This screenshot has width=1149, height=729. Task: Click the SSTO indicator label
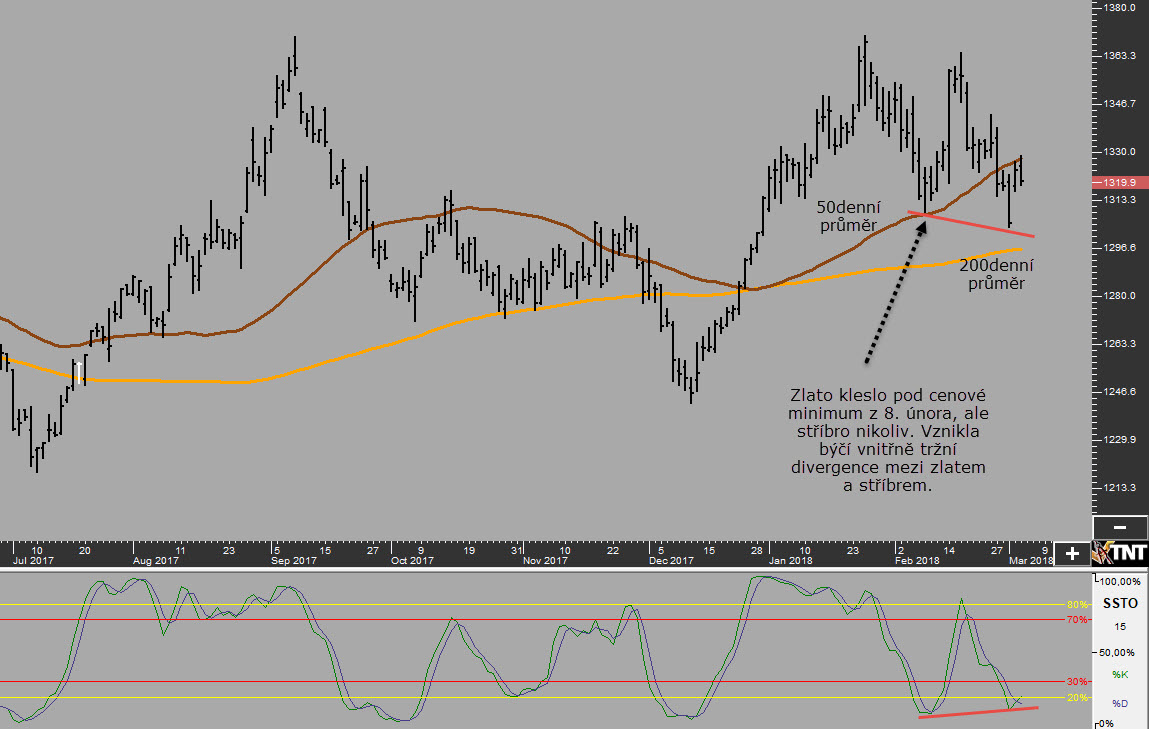pyautogui.click(x=1120, y=604)
